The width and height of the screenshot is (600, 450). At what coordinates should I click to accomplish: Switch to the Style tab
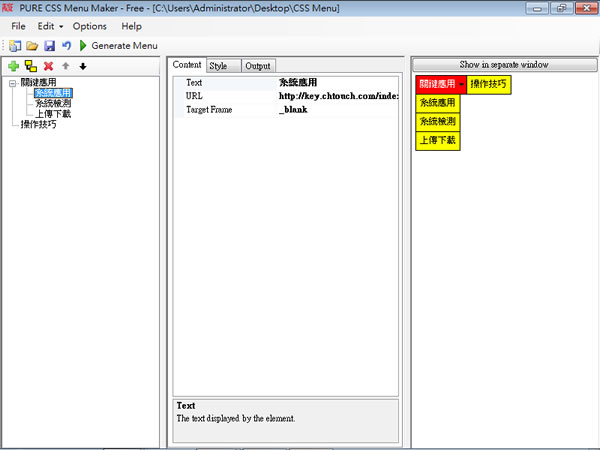tap(218, 66)
